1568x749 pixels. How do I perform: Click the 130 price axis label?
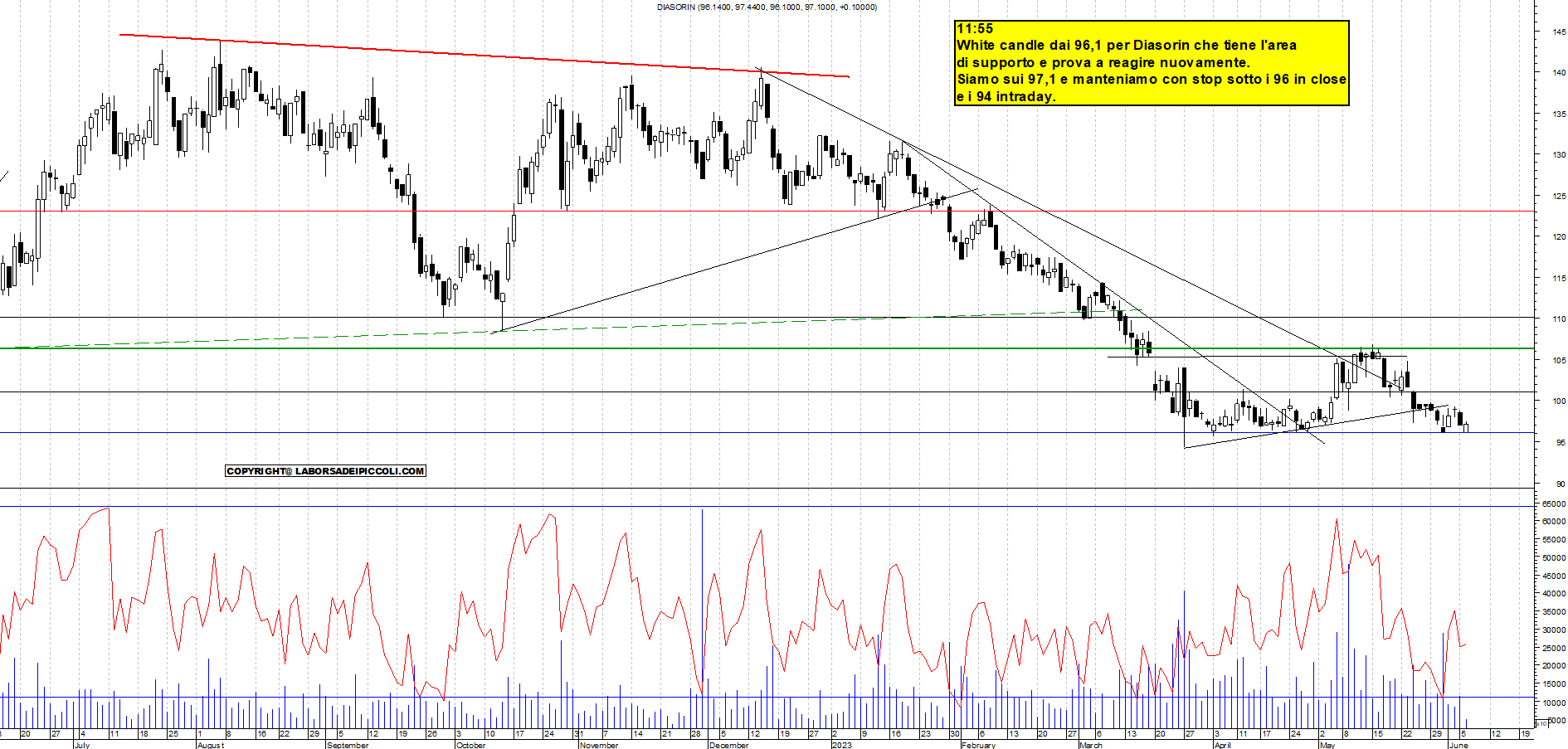coord(1559,155)
